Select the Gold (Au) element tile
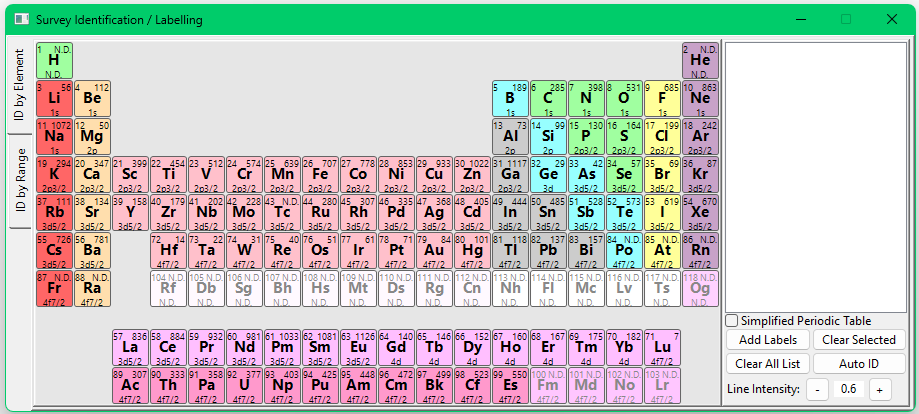This screenshot has width=919, height=414. click(434, 251)
